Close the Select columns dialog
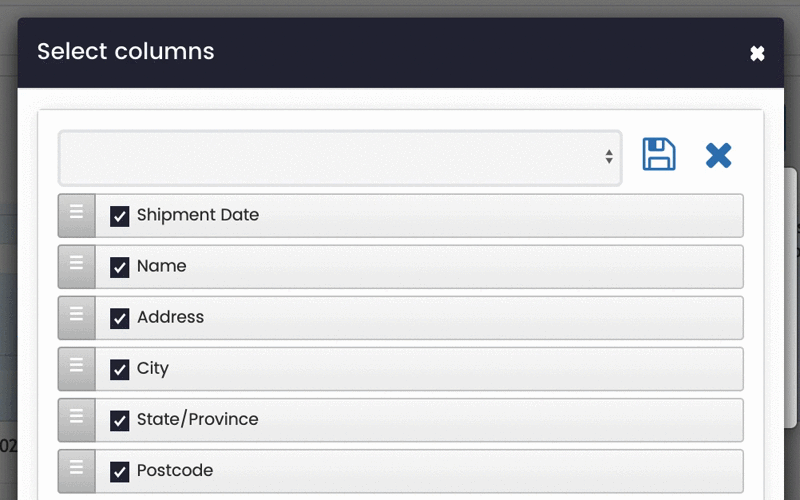The width and height of the screenshot is (800, 500). pyautogui.click(x=757, y=53)
